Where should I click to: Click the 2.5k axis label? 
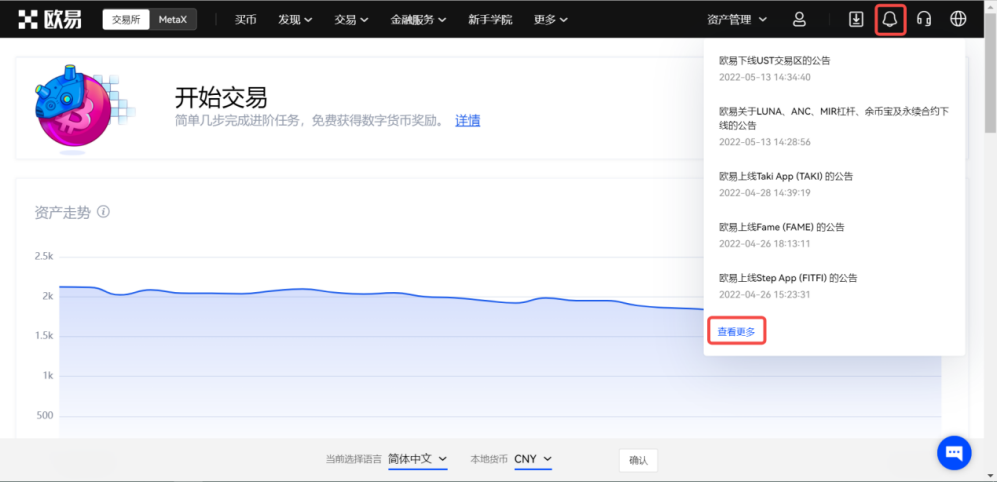coord(44,256)
